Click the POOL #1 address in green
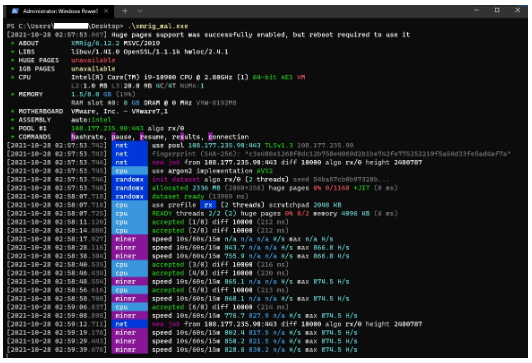This screenshot has width=532, height=363. [x=107, y=128]
